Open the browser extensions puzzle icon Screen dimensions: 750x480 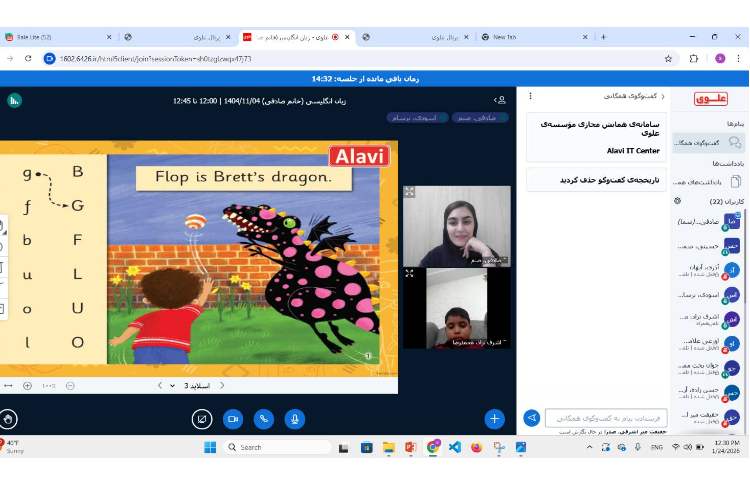[x=694, y=58]
